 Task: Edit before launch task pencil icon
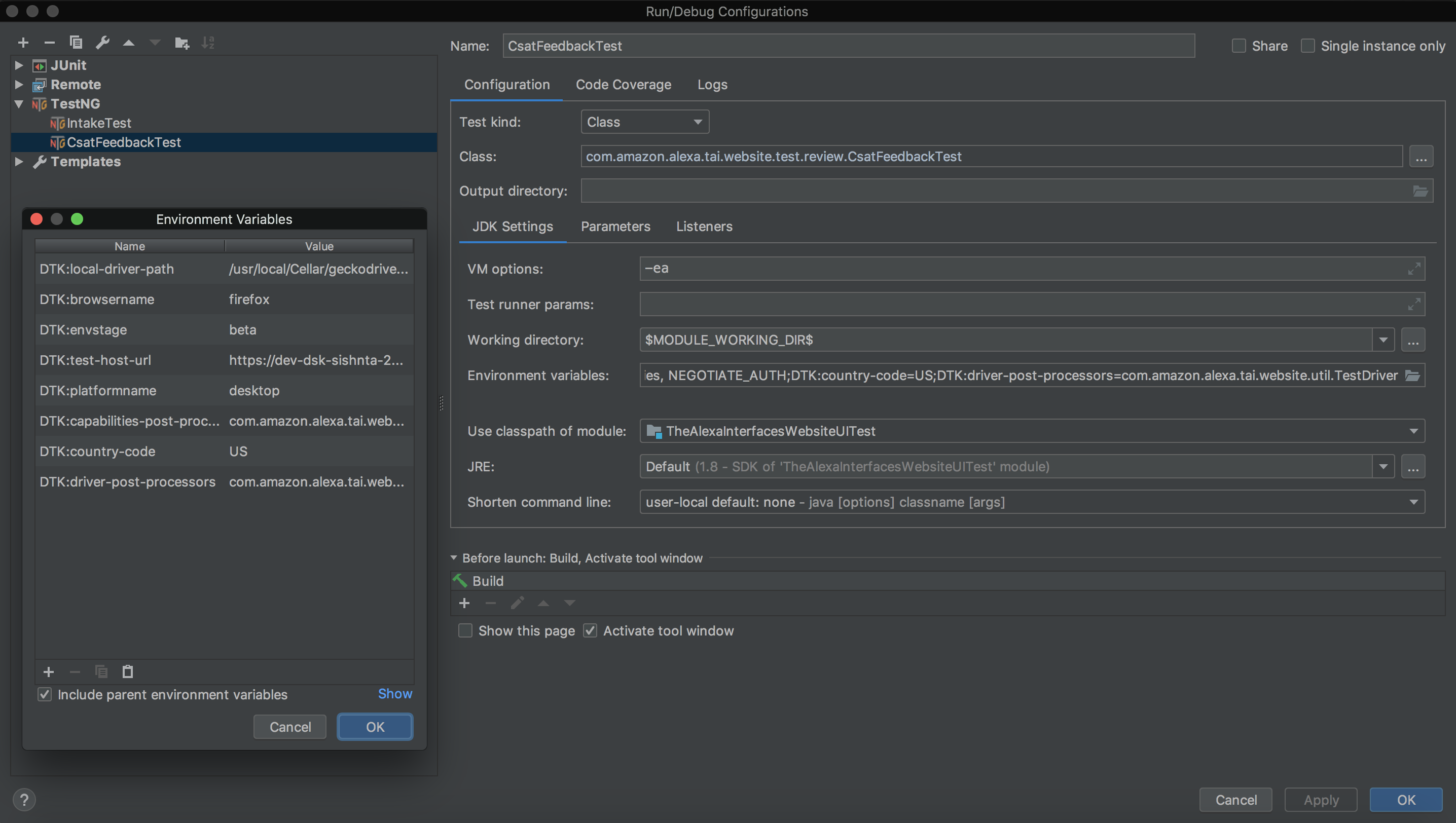tap(517, 603)
